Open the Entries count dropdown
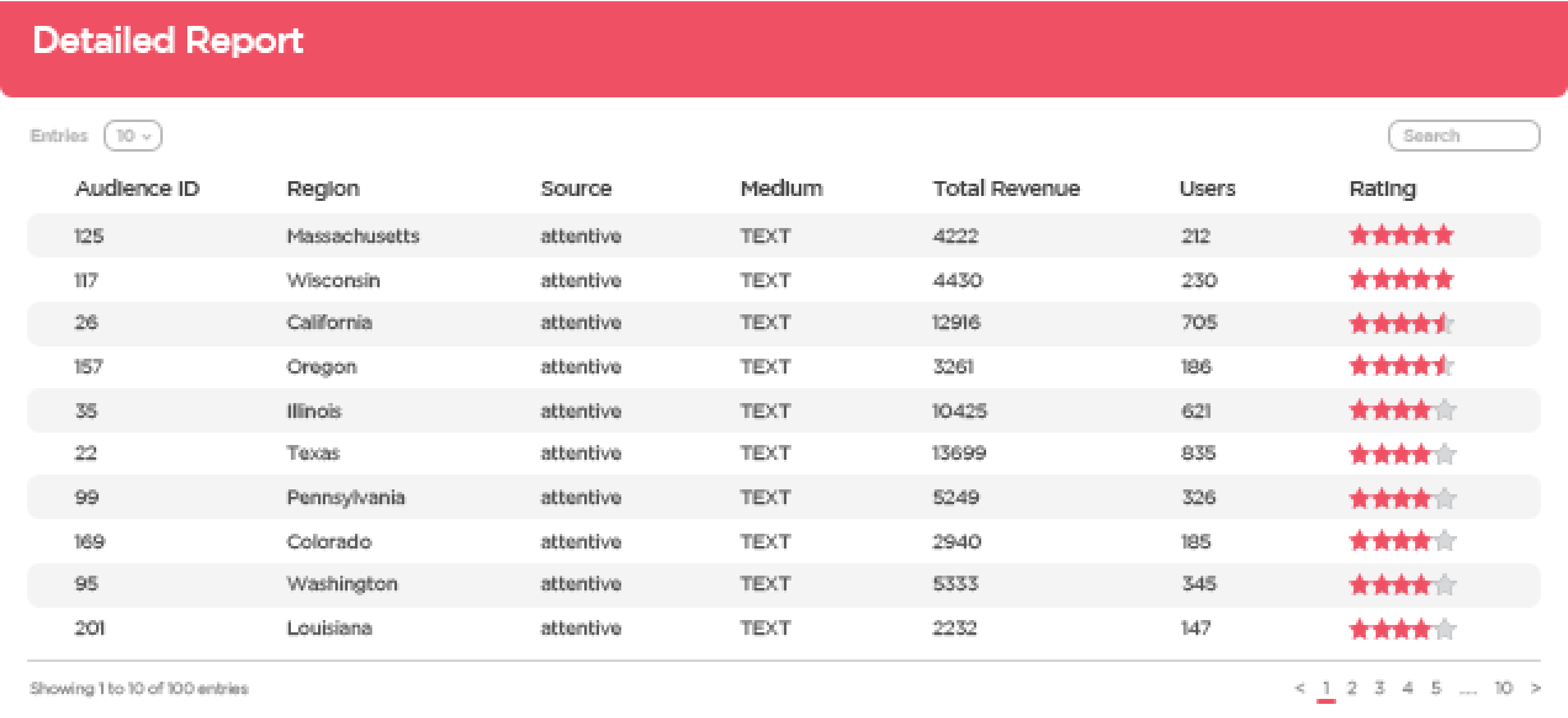 (x=133, y=136)
